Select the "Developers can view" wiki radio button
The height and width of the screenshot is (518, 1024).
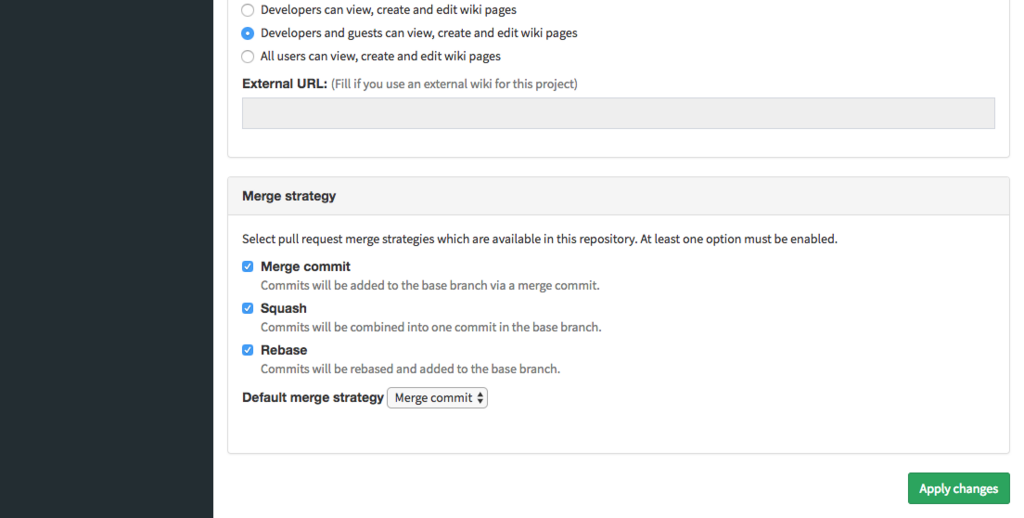click(x=248, y=10)
